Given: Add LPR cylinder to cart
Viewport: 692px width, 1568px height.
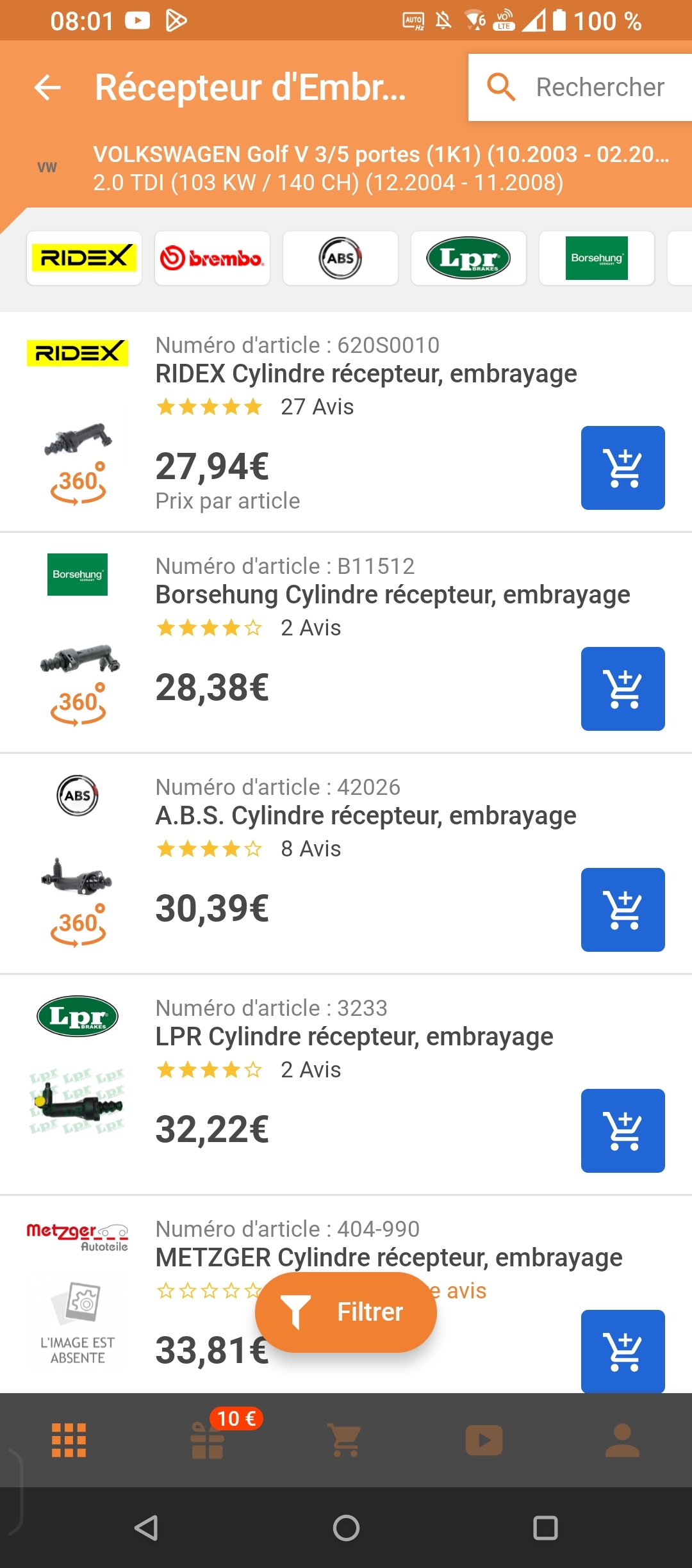Looking at the screenshot, I should 622,1131.
